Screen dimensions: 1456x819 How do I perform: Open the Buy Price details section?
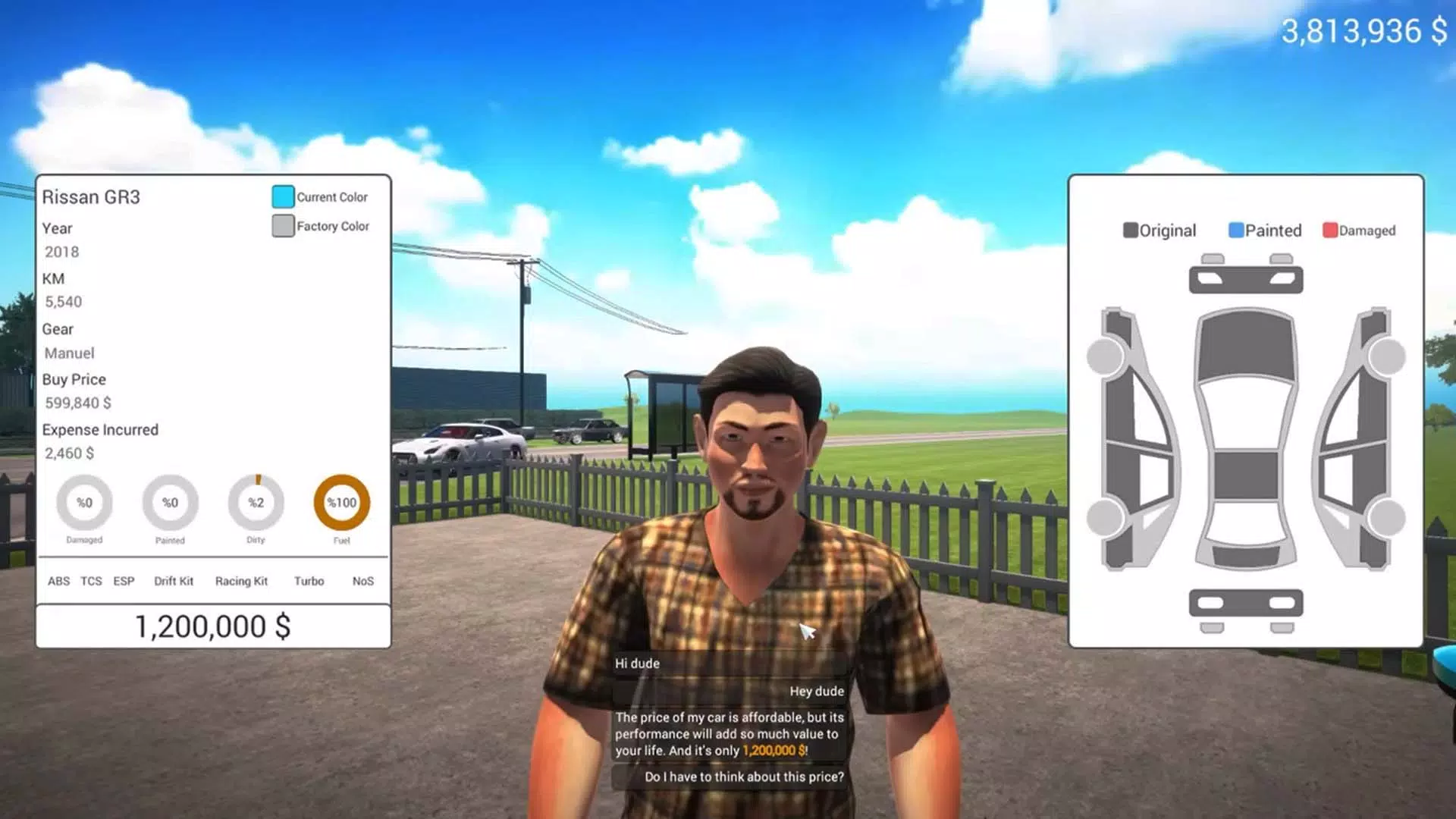click(73, 378)
